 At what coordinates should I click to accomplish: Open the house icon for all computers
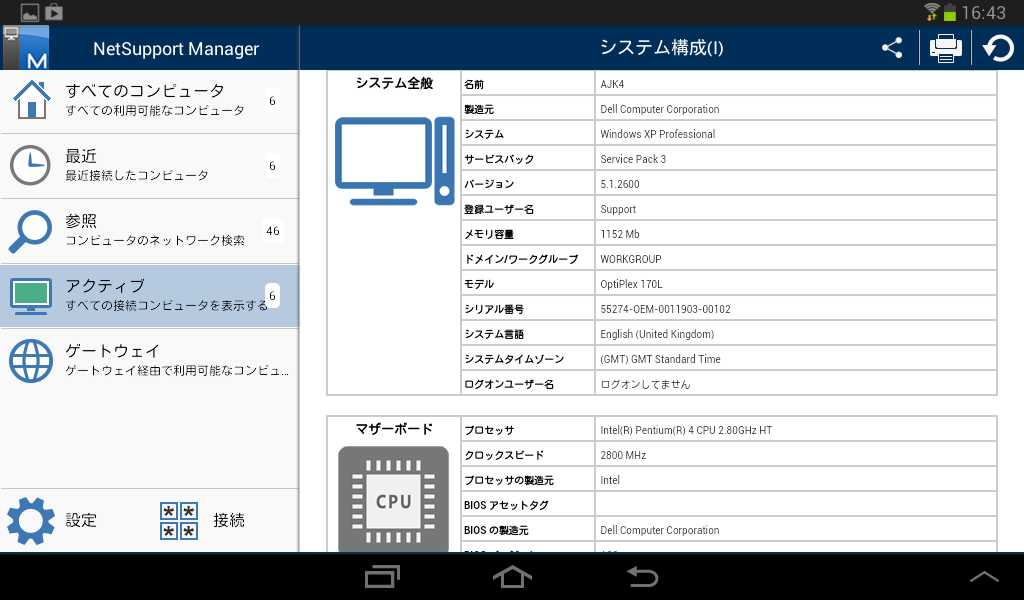31,100
